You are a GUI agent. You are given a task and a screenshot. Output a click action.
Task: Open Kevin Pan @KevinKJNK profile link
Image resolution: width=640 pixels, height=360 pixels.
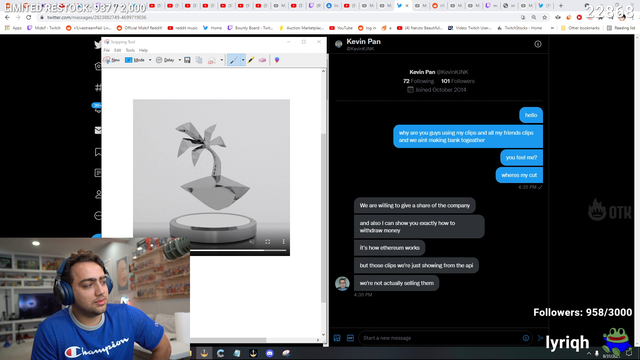[439, 72]
